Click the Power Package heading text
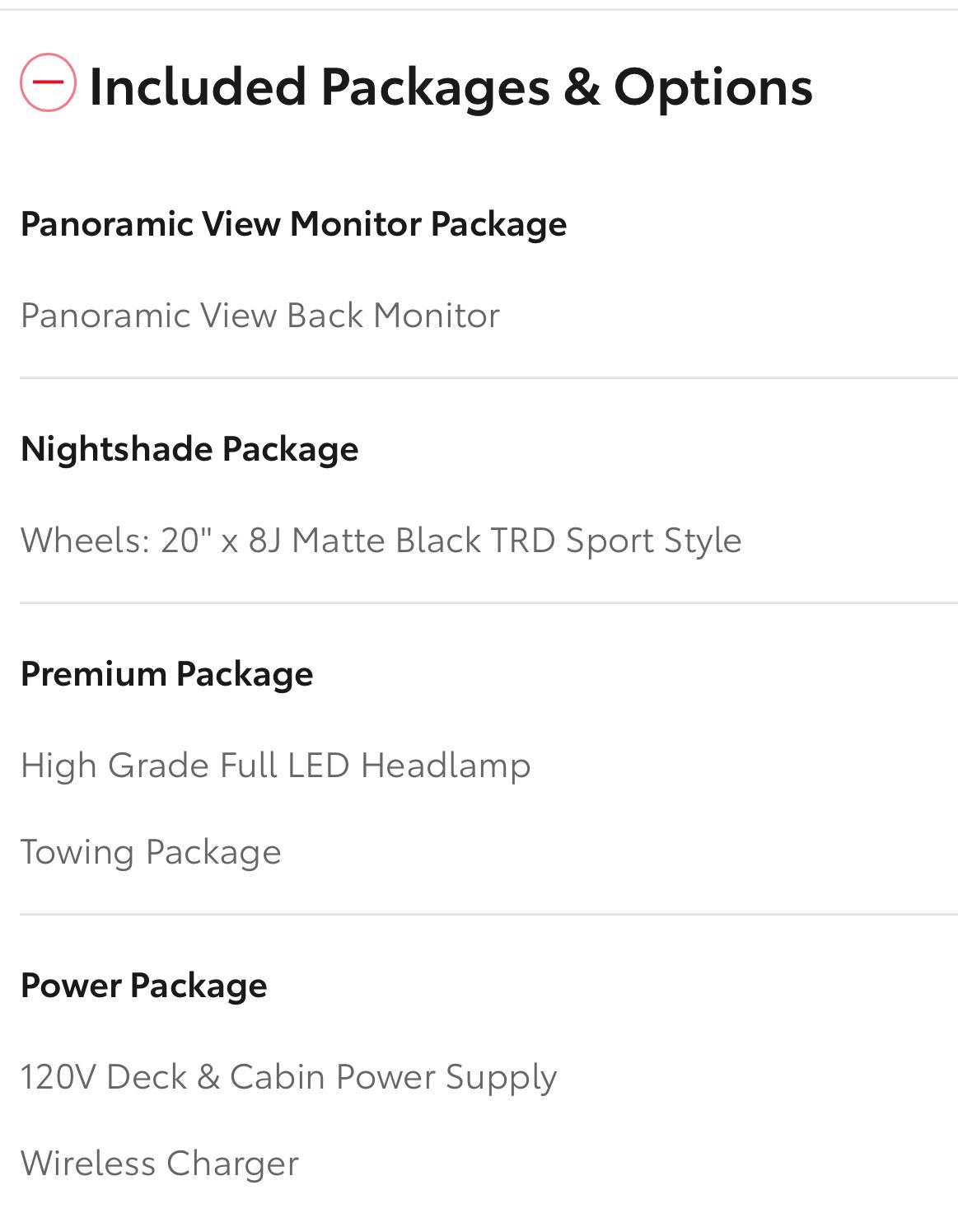Image resolution: width=958 pixels, height=1232 pixels. click(143, 984)
